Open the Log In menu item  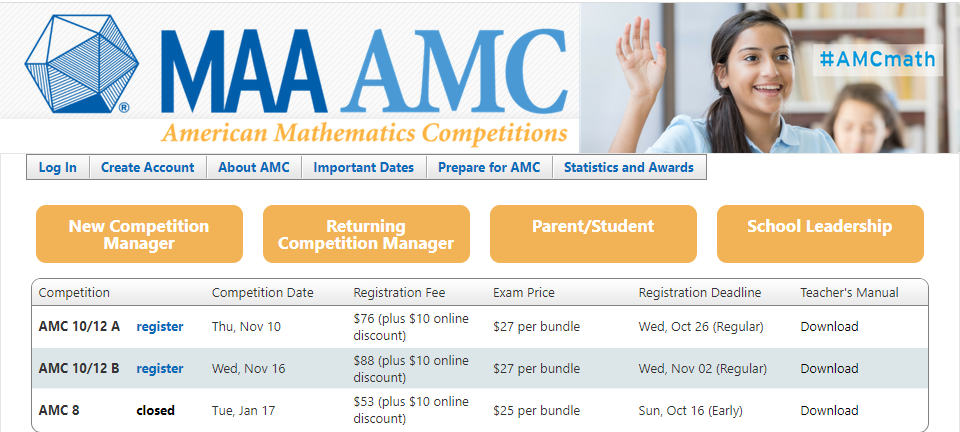[x=58, y=167]
